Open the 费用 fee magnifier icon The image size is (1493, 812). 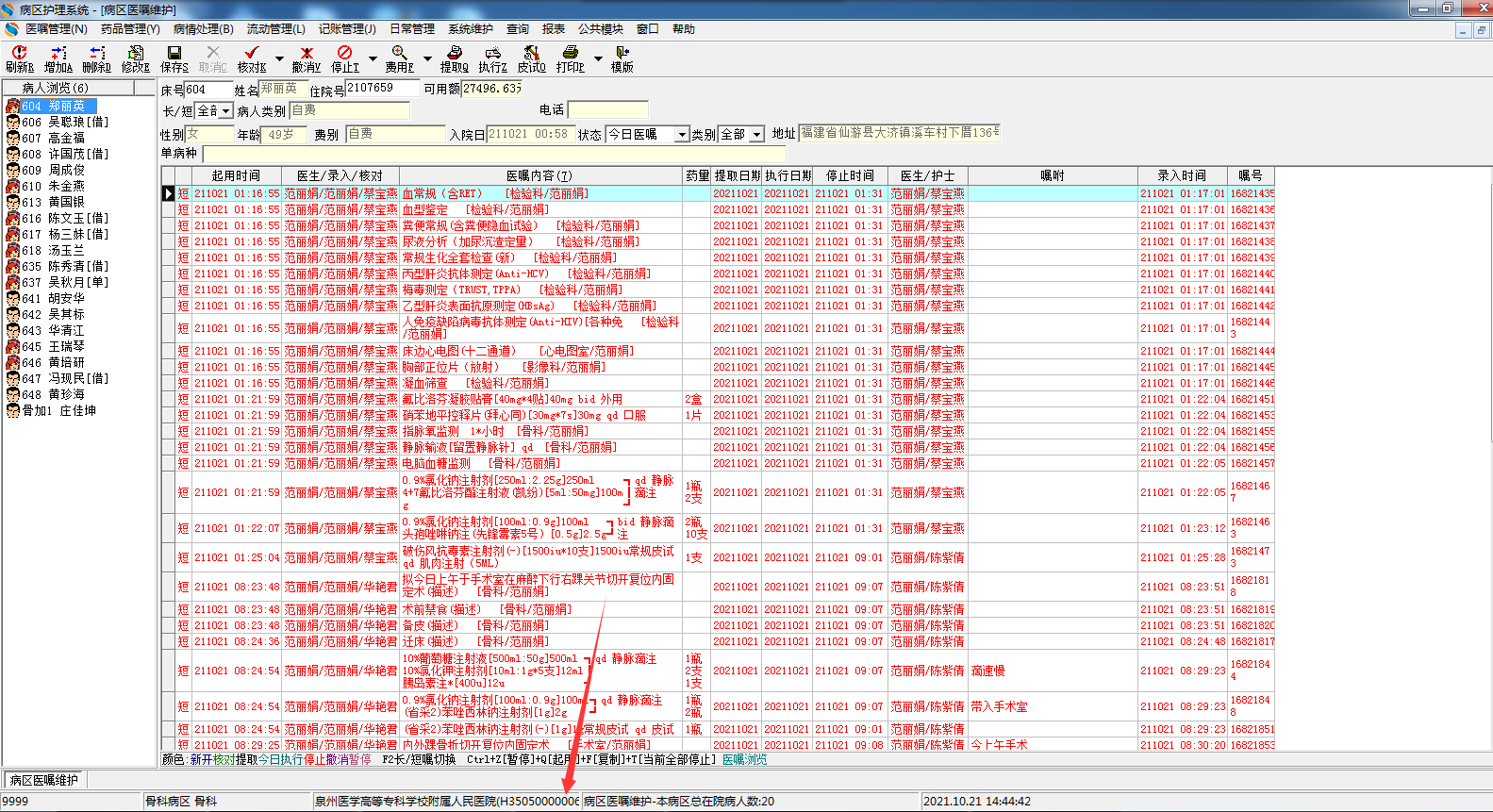(400, 58)
